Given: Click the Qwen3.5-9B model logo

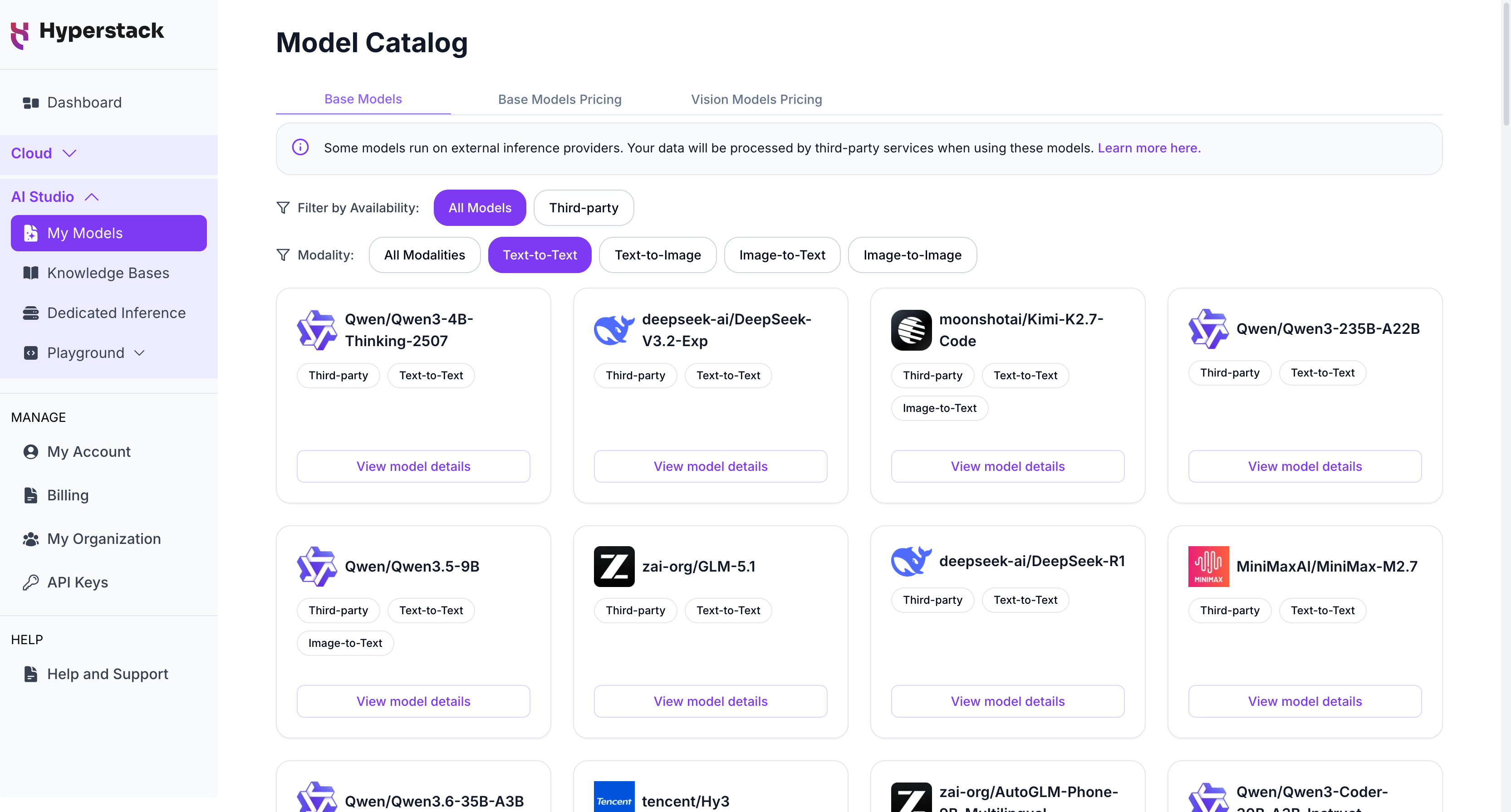Looking at the screenshot, I should pos(317,566).
